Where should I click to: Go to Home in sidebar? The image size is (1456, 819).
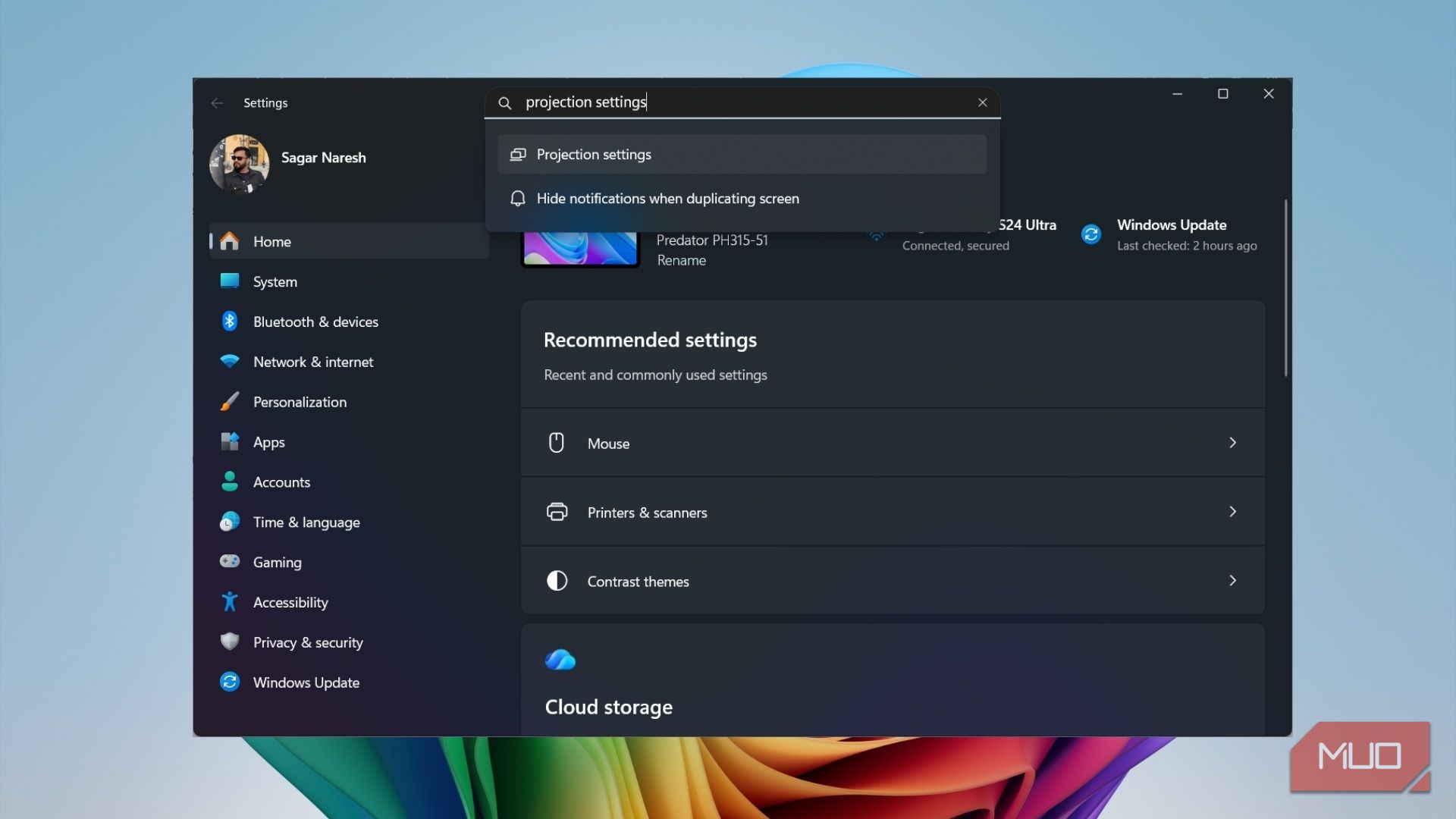click(x=349, y=241)
